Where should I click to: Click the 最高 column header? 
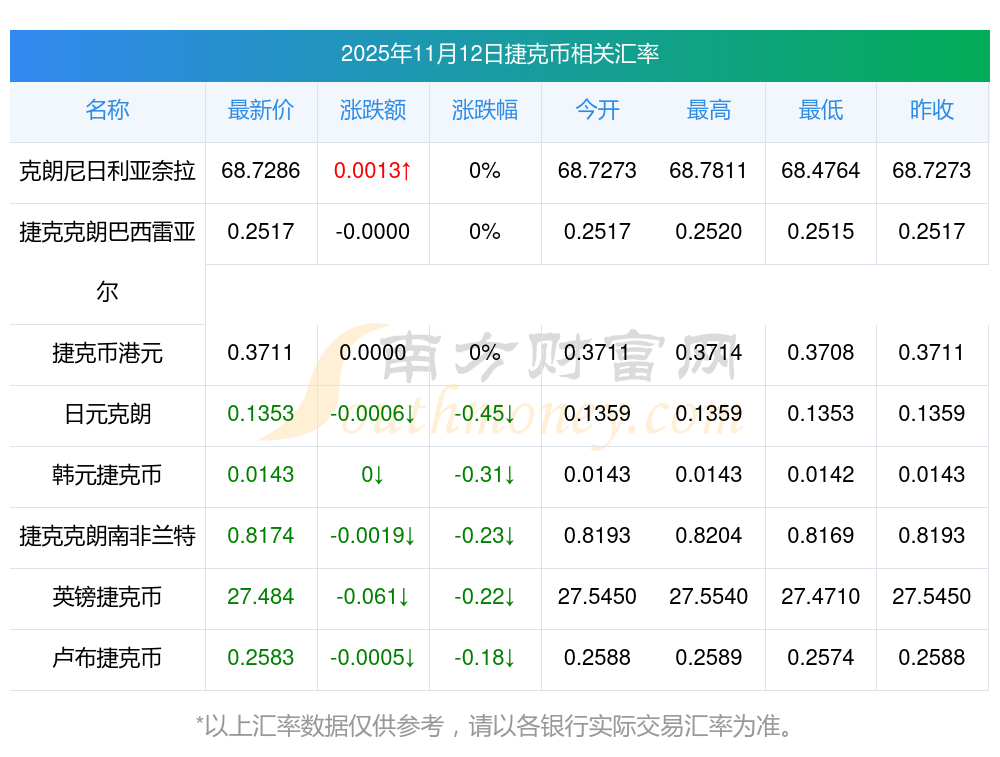coord(708,110)
